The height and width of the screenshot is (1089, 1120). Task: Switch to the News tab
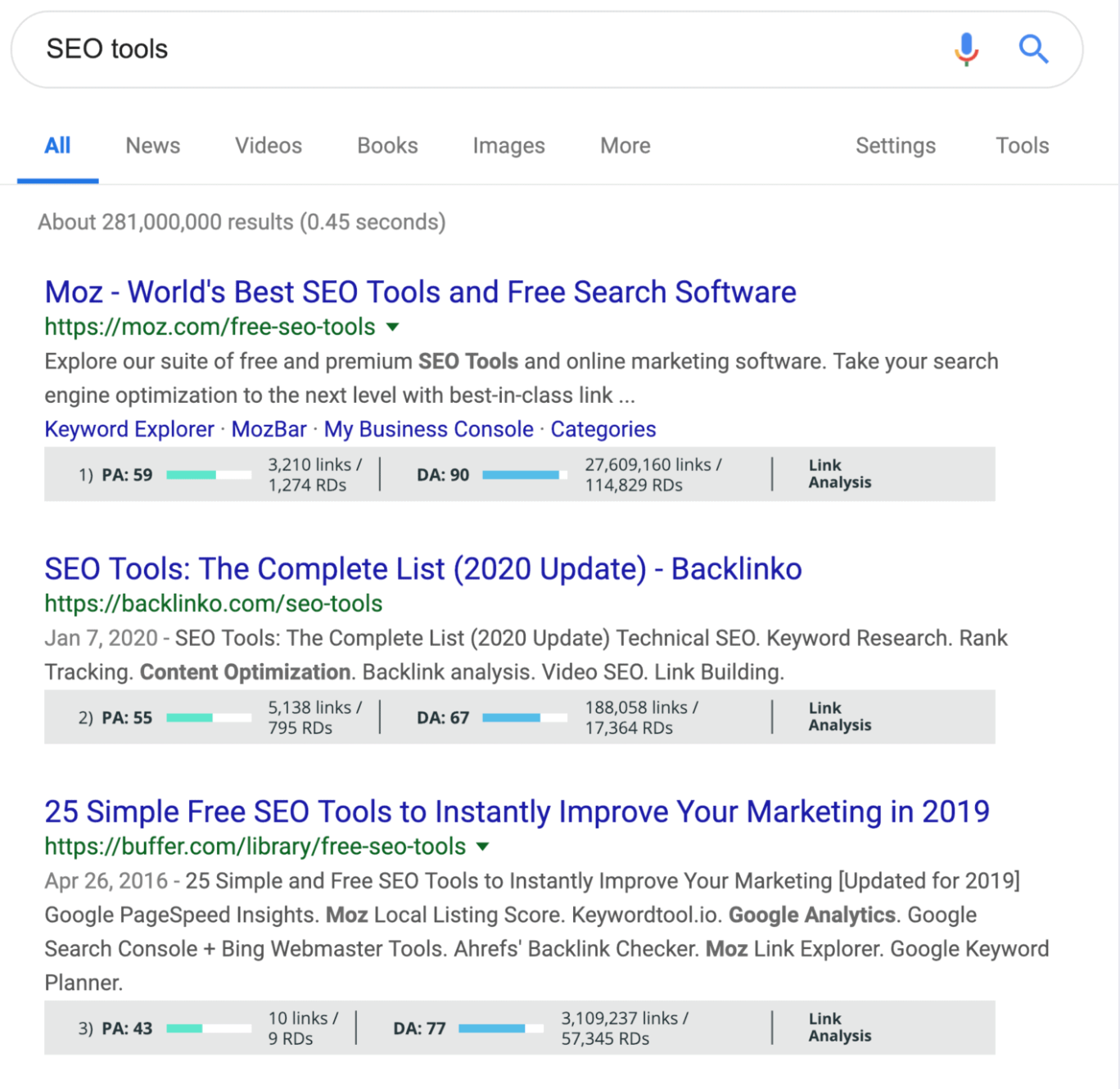153,146
